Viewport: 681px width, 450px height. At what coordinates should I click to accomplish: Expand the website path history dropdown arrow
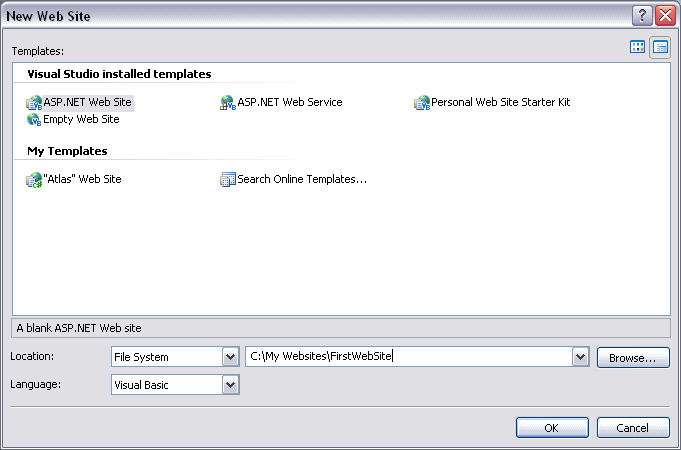(580, 357)
